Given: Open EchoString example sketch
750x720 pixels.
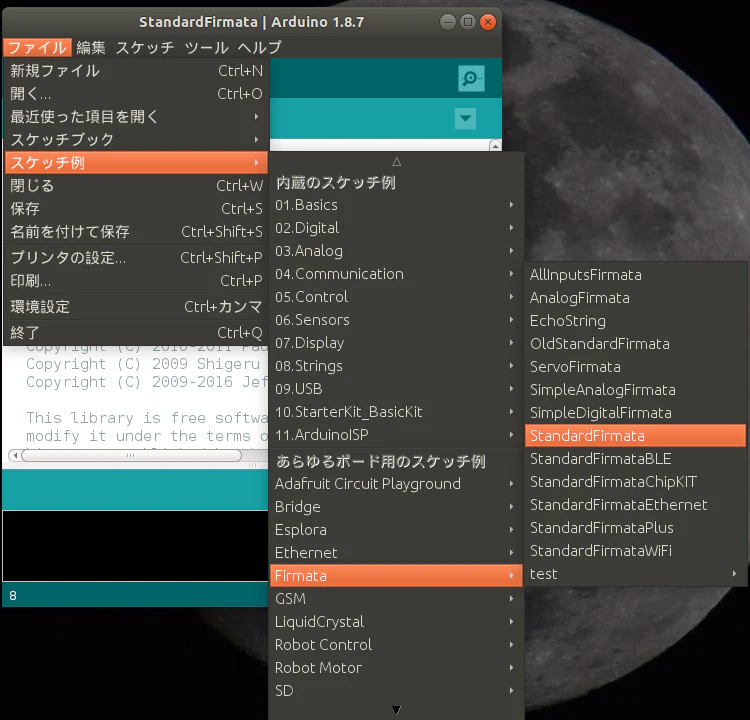Looking at the screenshot, I should coord(635,321).
